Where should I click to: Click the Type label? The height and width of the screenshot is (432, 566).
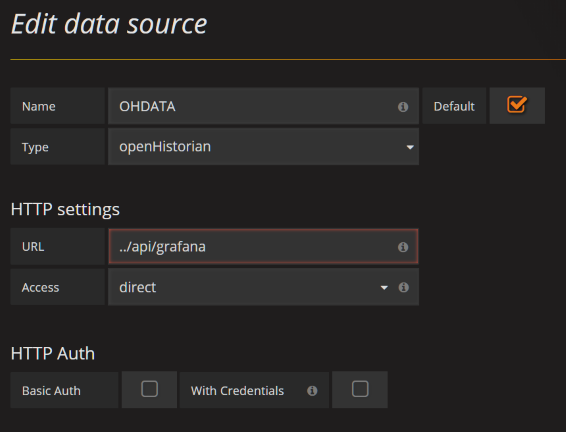pos(35,147)
